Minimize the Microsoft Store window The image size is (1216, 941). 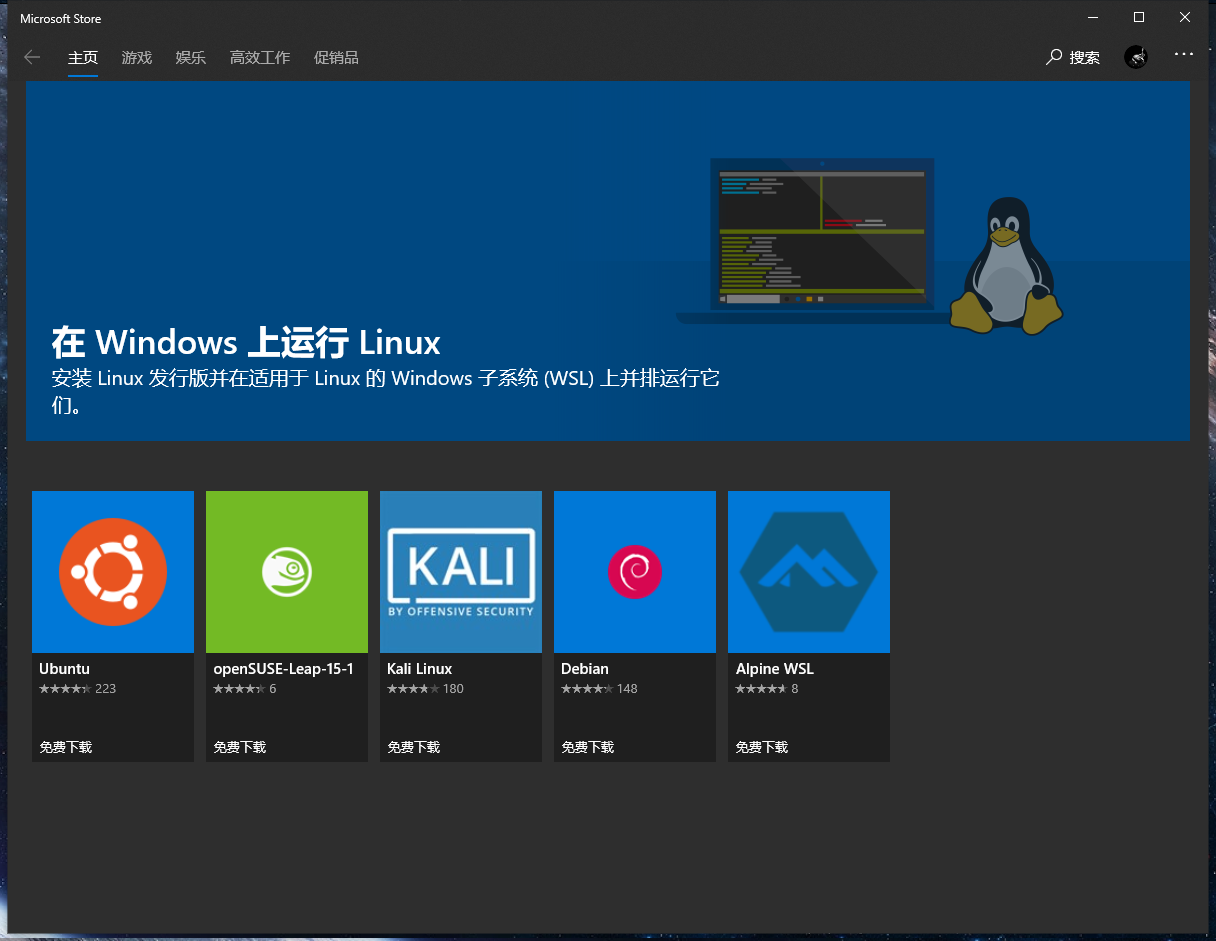pos(1092,17)
